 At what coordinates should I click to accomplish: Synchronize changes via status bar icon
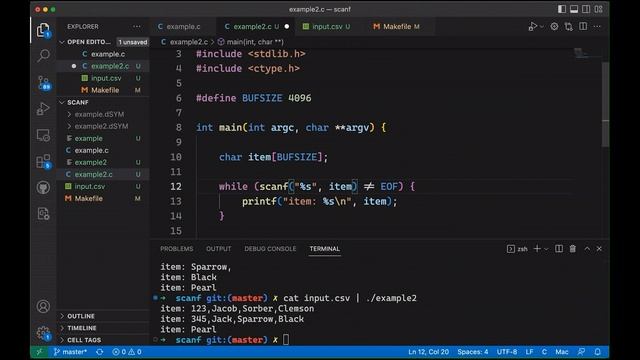(100, 351)
